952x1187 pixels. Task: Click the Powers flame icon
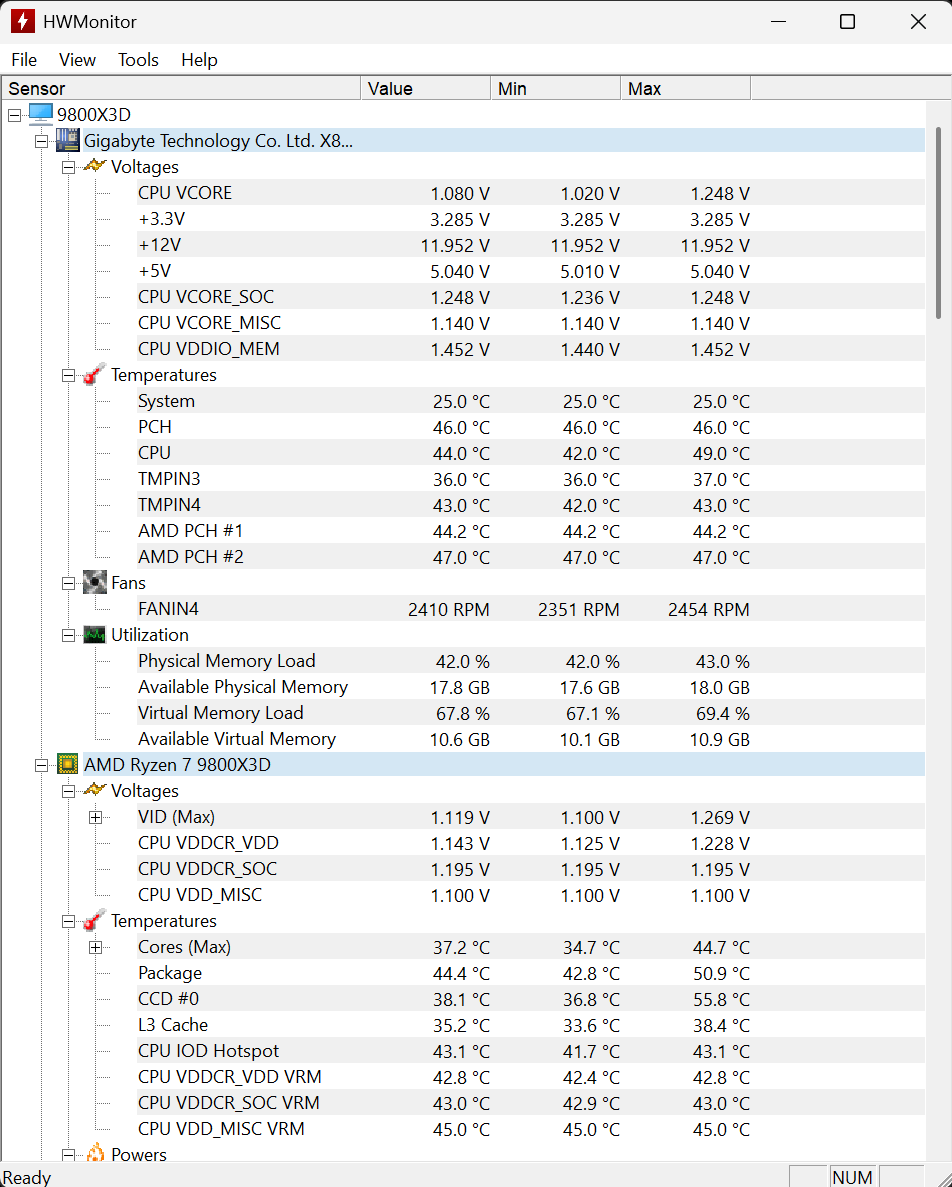tap(95, 1155)
